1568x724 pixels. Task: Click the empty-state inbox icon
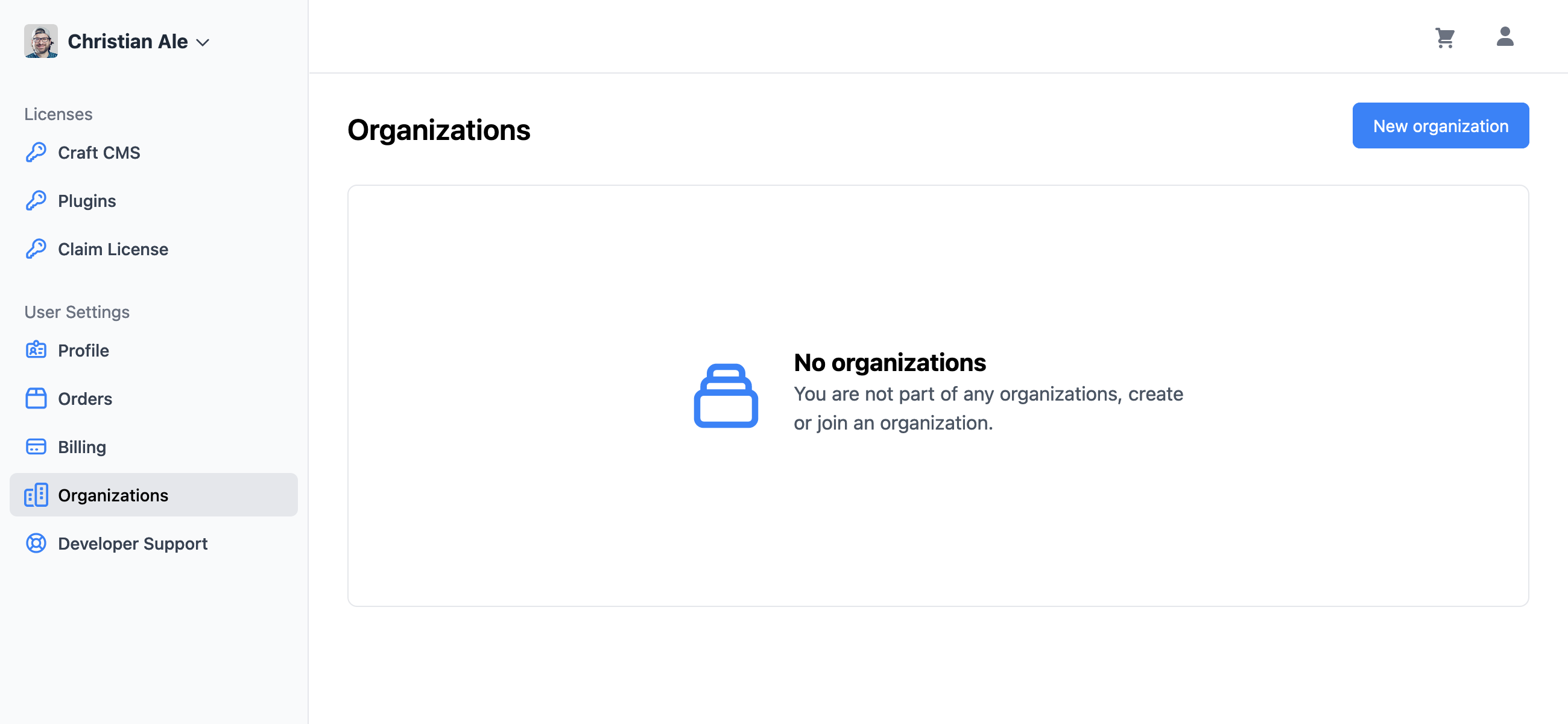point(726,396)
